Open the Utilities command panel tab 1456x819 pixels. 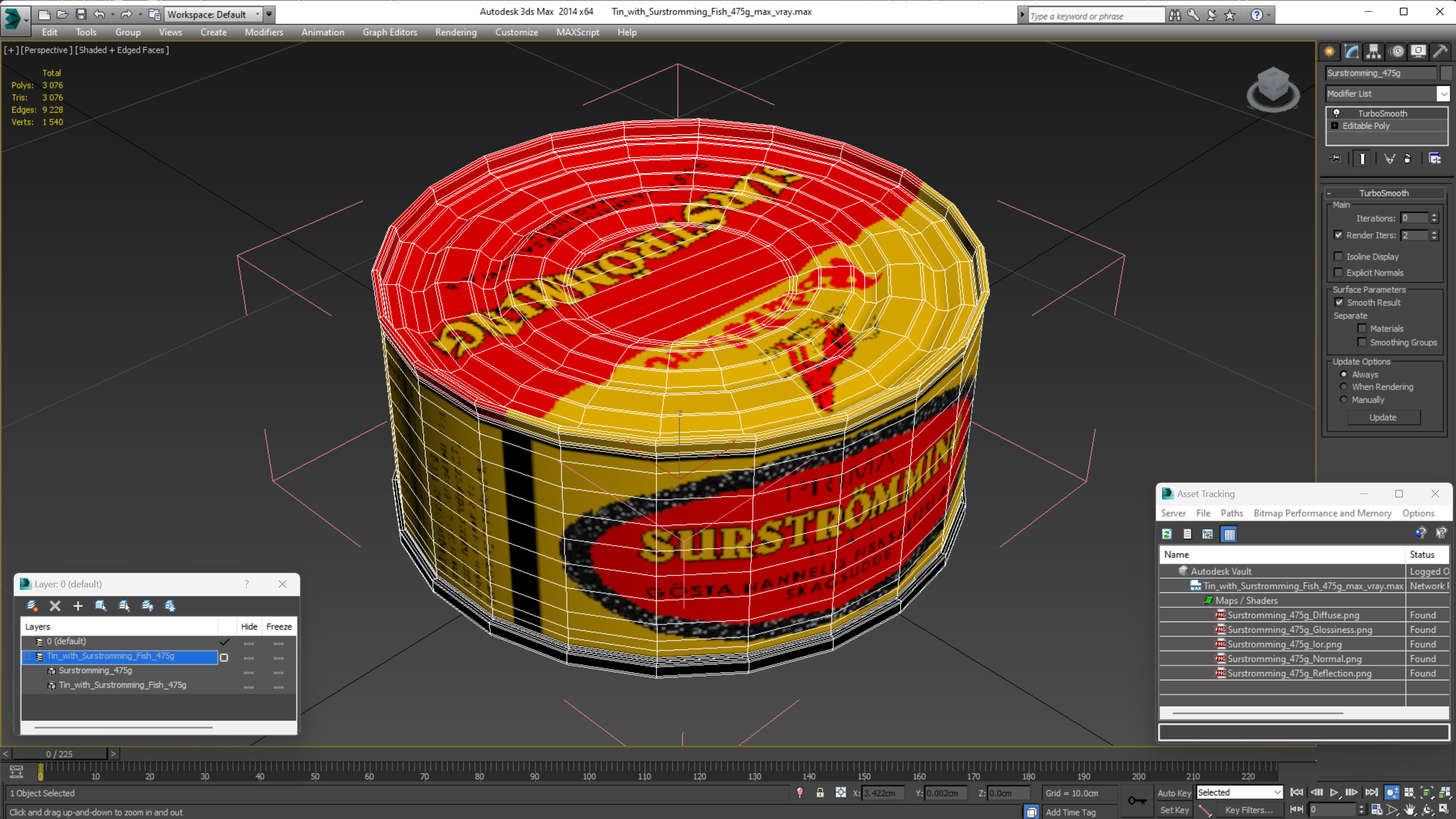point(1440,52)
